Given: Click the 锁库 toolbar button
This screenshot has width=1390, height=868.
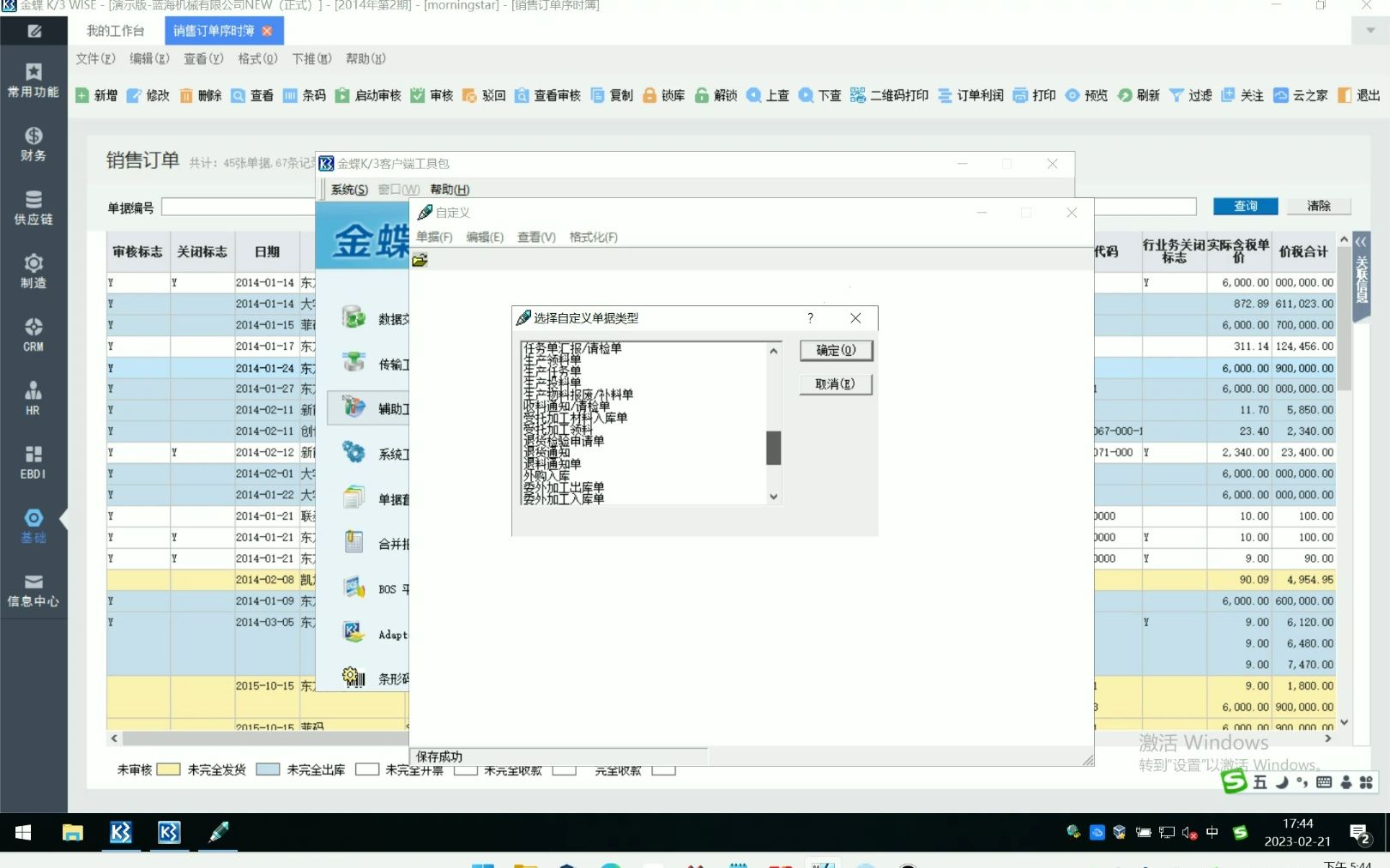Looking at the screenshot, I should coord(664,95).
